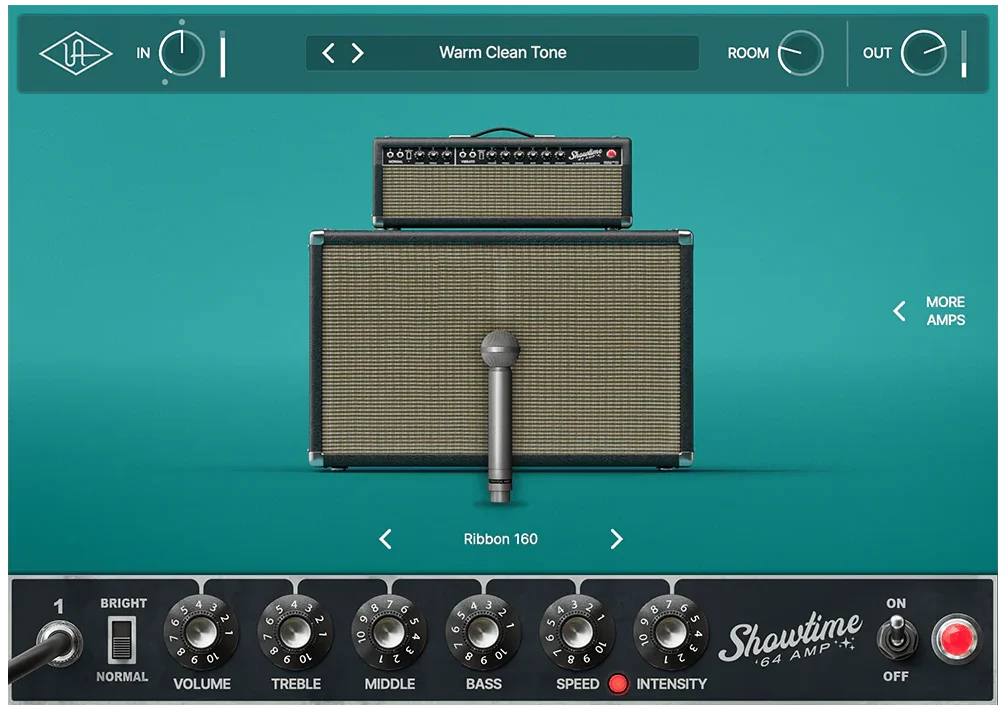Select the next microphone after Ribbon 160

tap(616, 539)
